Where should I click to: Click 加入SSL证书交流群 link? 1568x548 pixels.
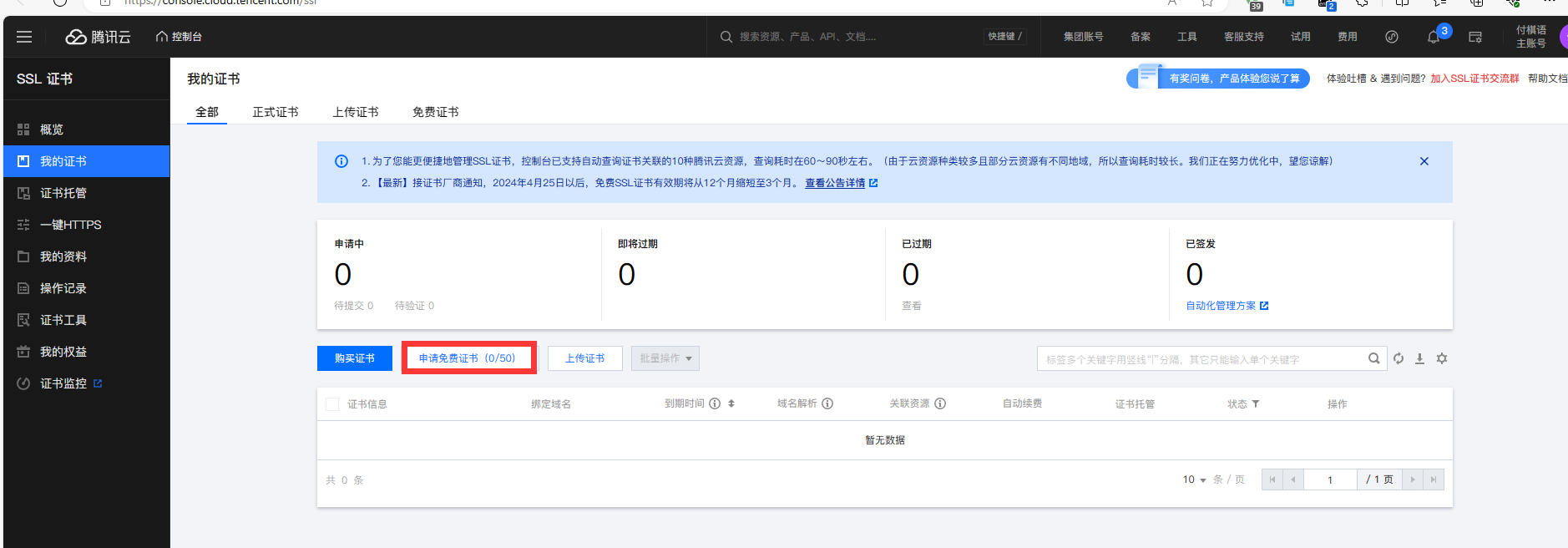(1474, 79)
